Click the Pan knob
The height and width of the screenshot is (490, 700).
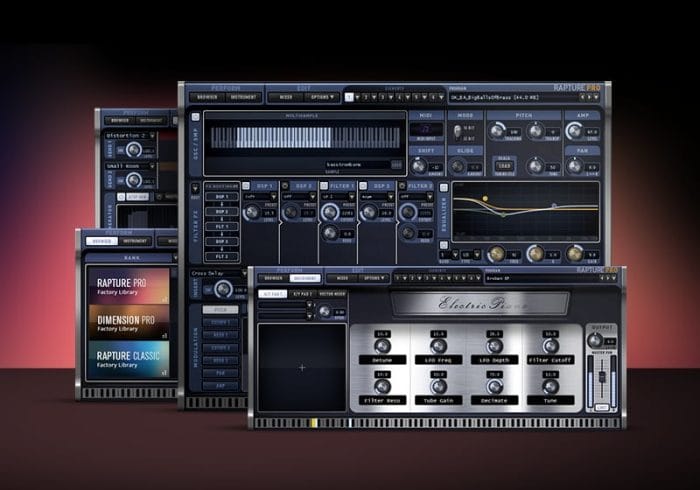tap(574, 166)
